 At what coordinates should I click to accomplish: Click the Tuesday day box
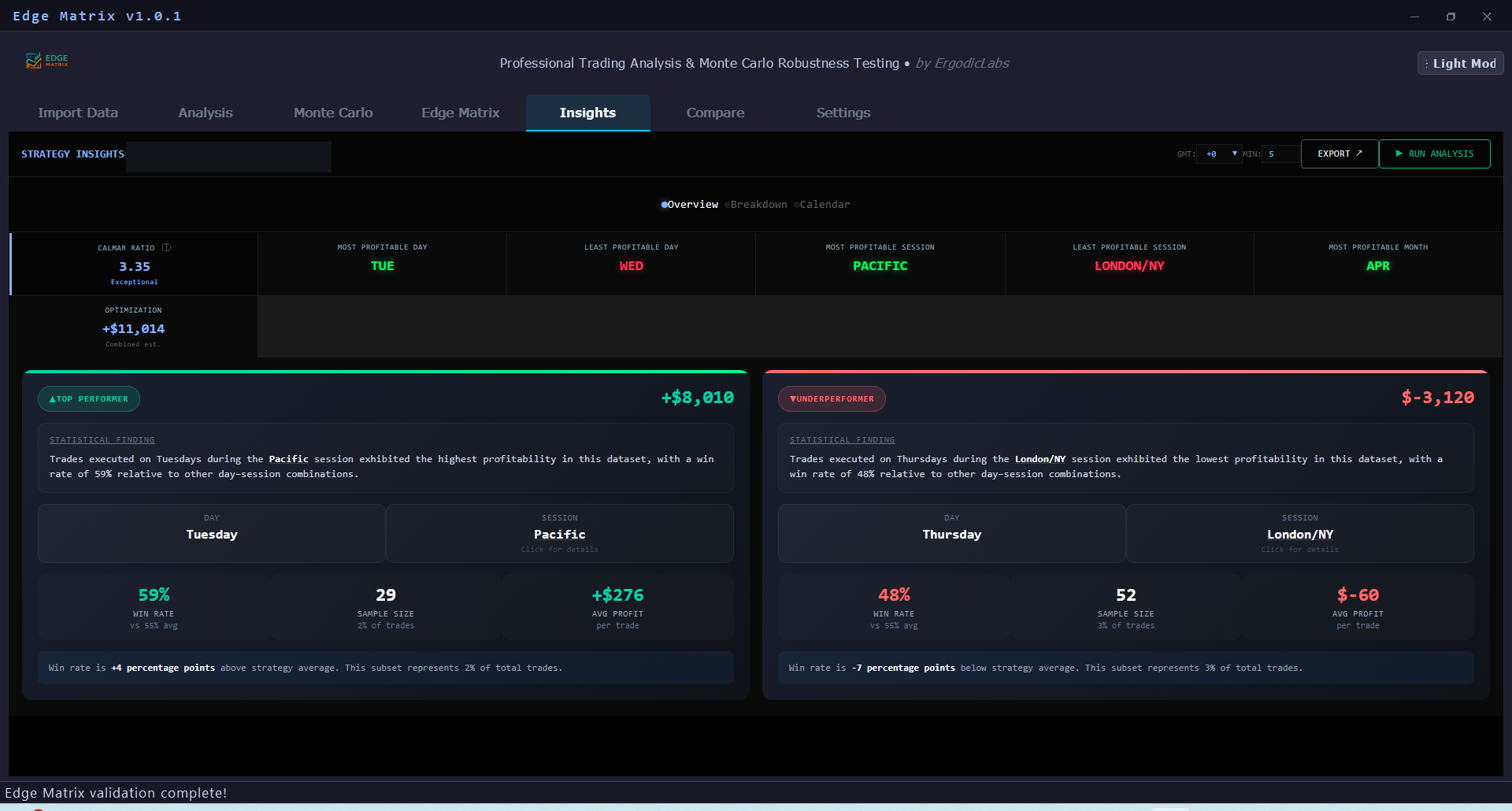click(x=212, y=533)
